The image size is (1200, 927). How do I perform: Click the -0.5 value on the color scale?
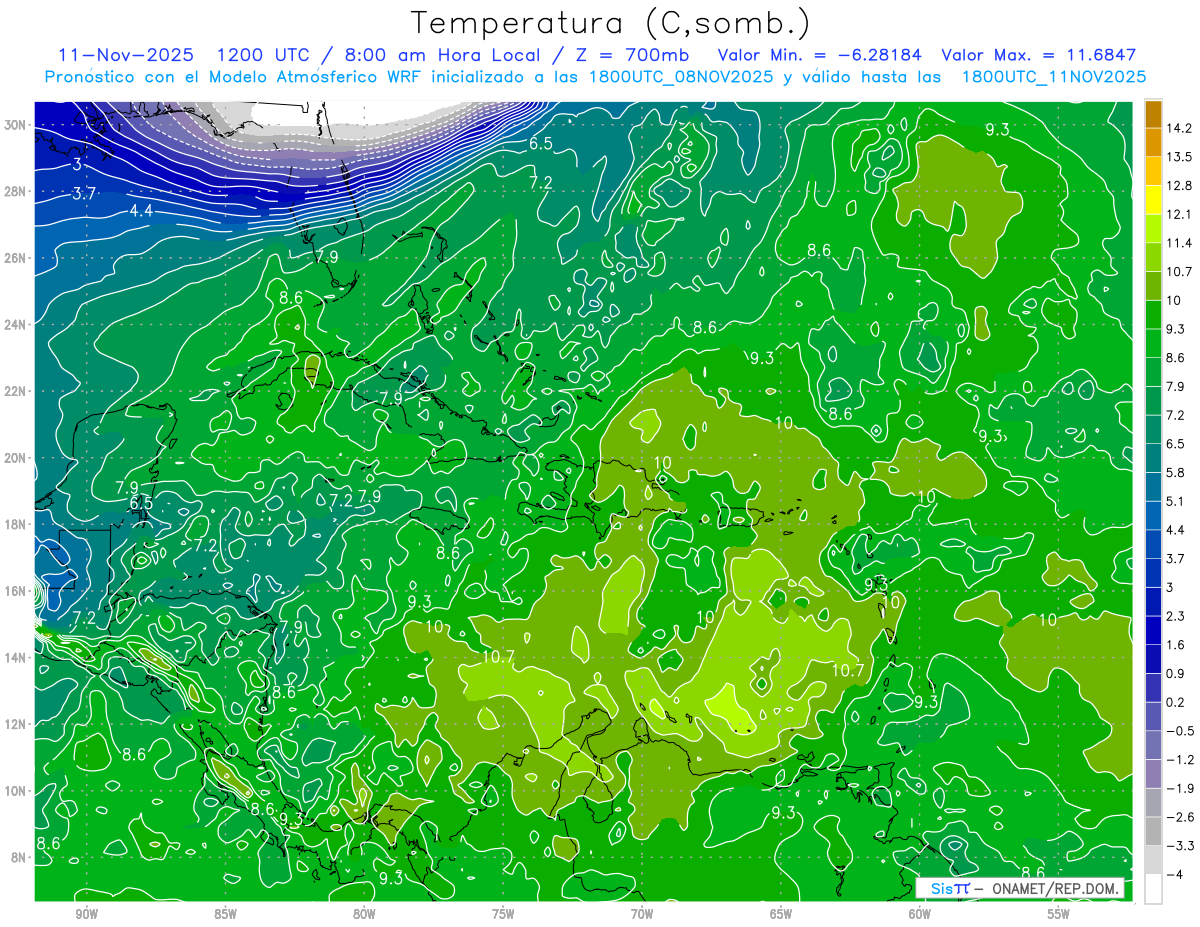[1180, 731]
